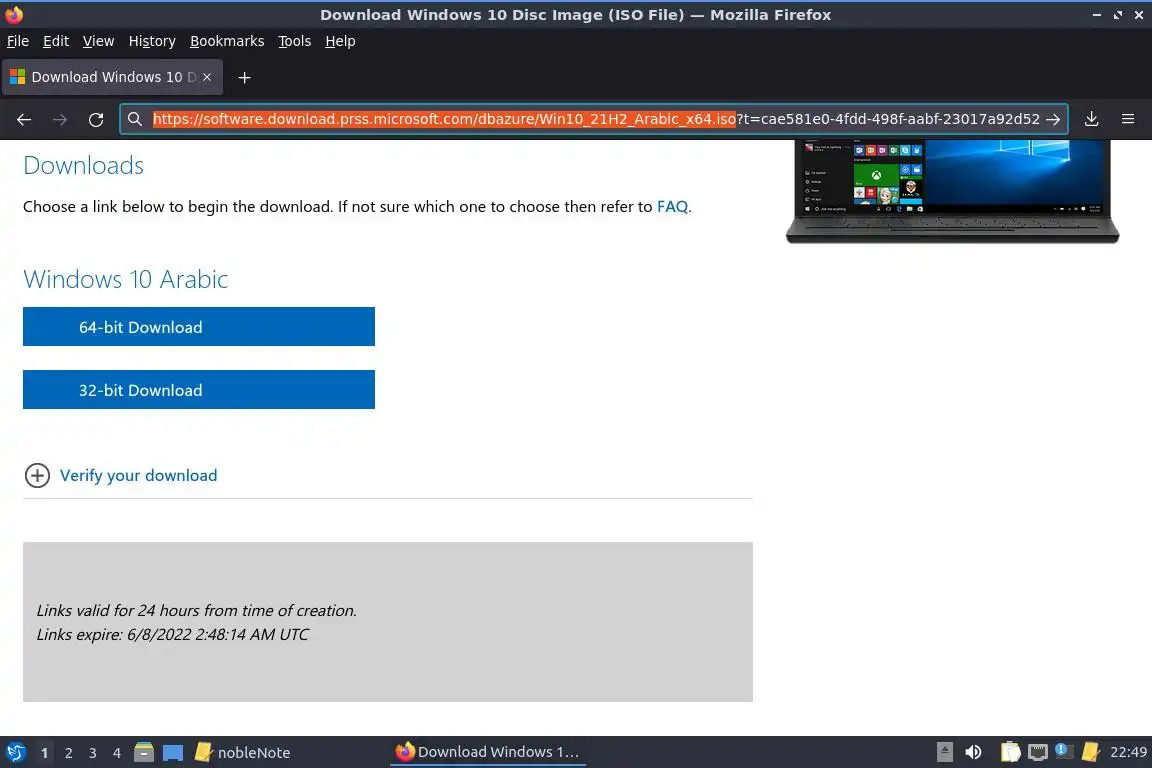Viewport: 1152px width, 768px height.
Task: Open the clipboard manager tray icon
Action: click(x=1011, y=752)
